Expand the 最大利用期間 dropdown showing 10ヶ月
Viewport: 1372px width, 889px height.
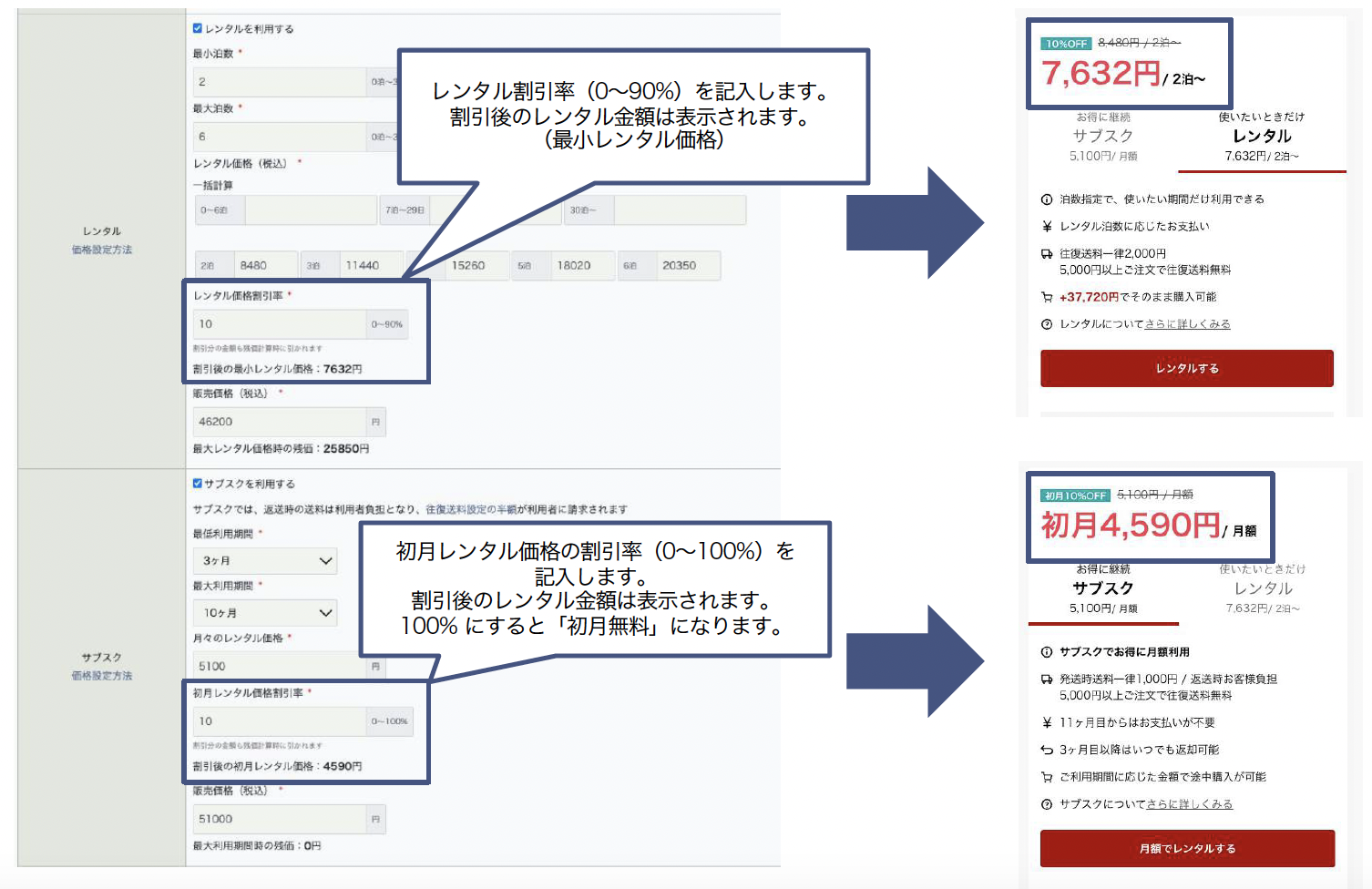tap(265, 613)
